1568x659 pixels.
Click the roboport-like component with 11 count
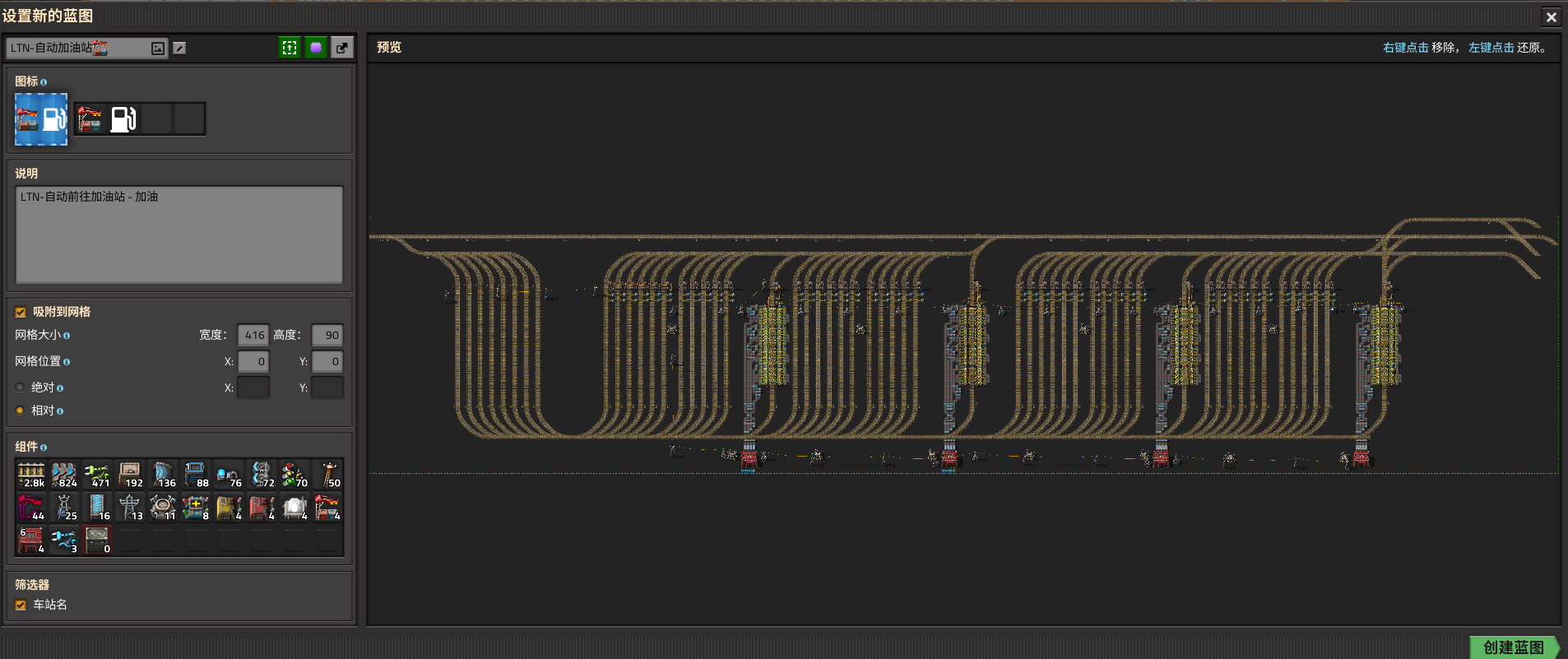coord(163,508)
